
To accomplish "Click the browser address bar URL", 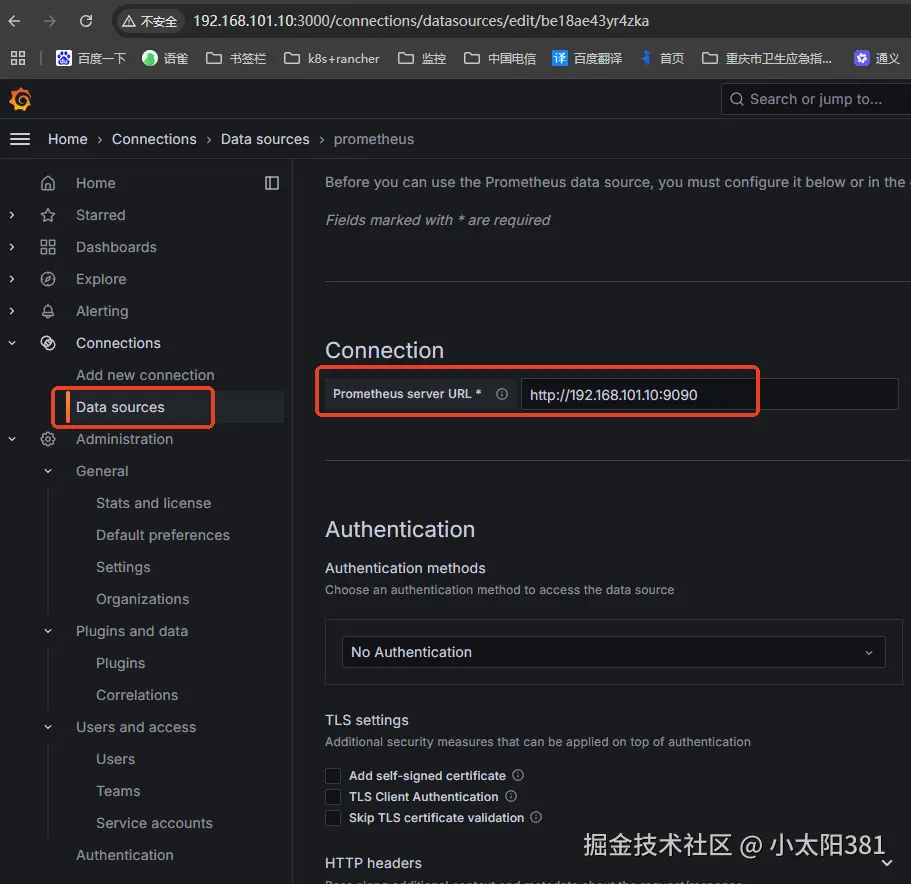I will tap(421, 21).
